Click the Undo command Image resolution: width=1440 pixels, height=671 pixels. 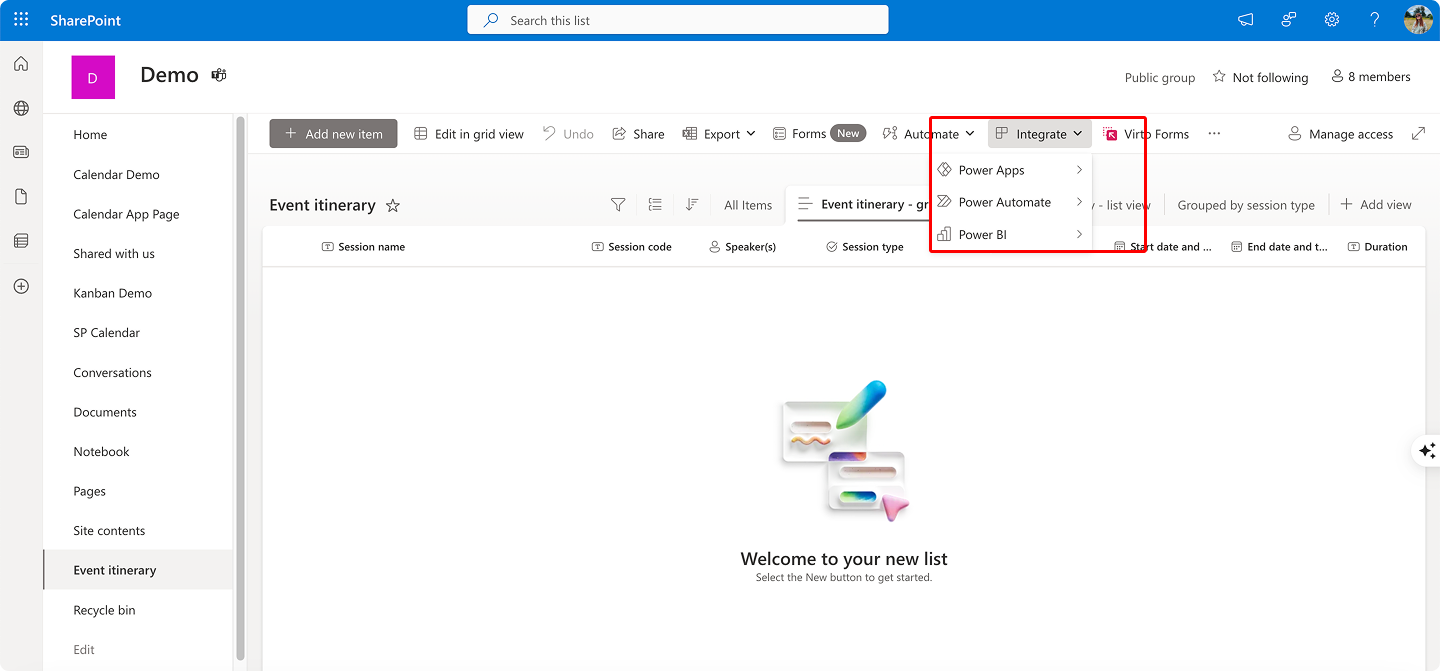click(568, 134)
